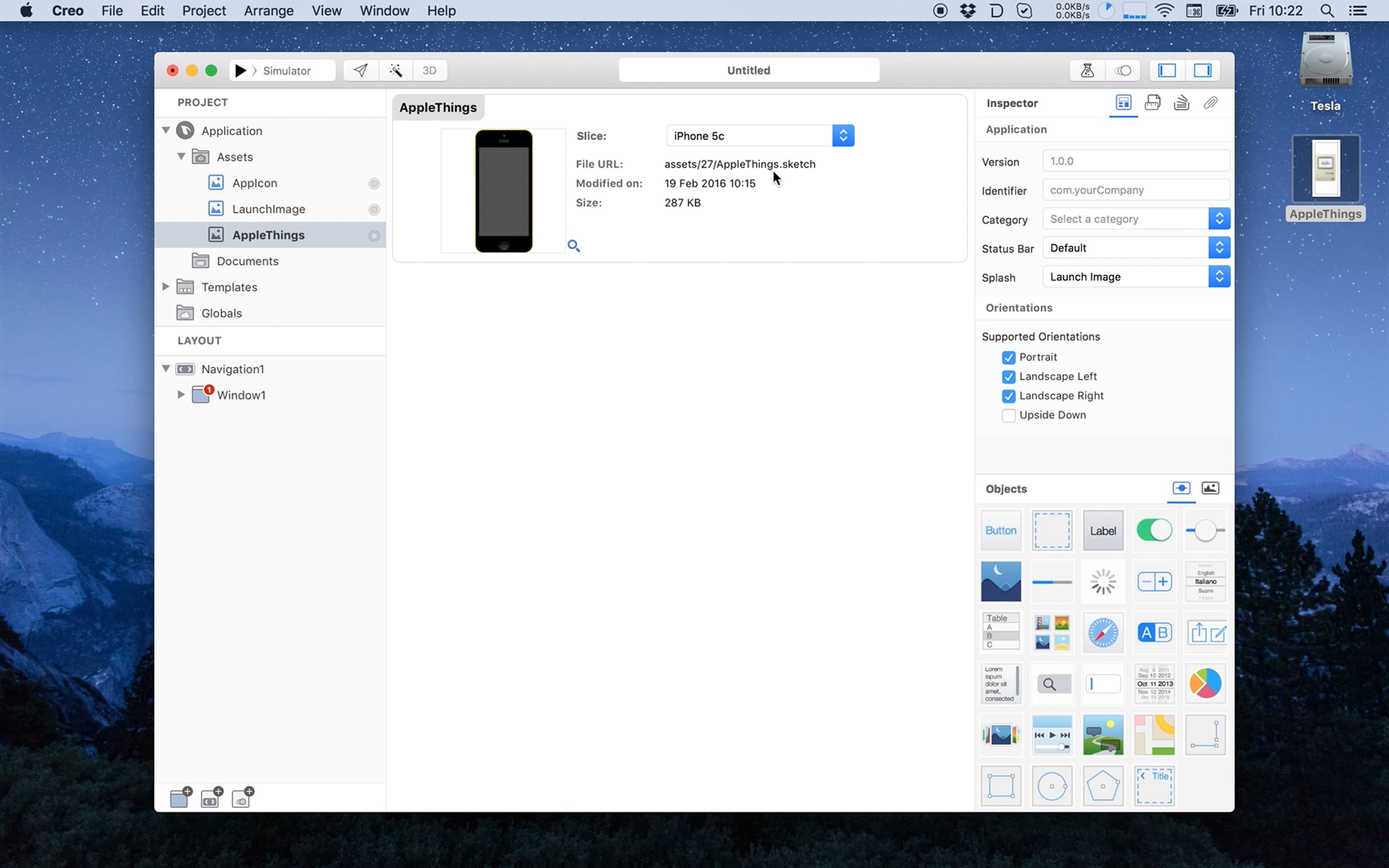Click the Run play button
The height and width of the screenshot is (868, 1389).
240,71
